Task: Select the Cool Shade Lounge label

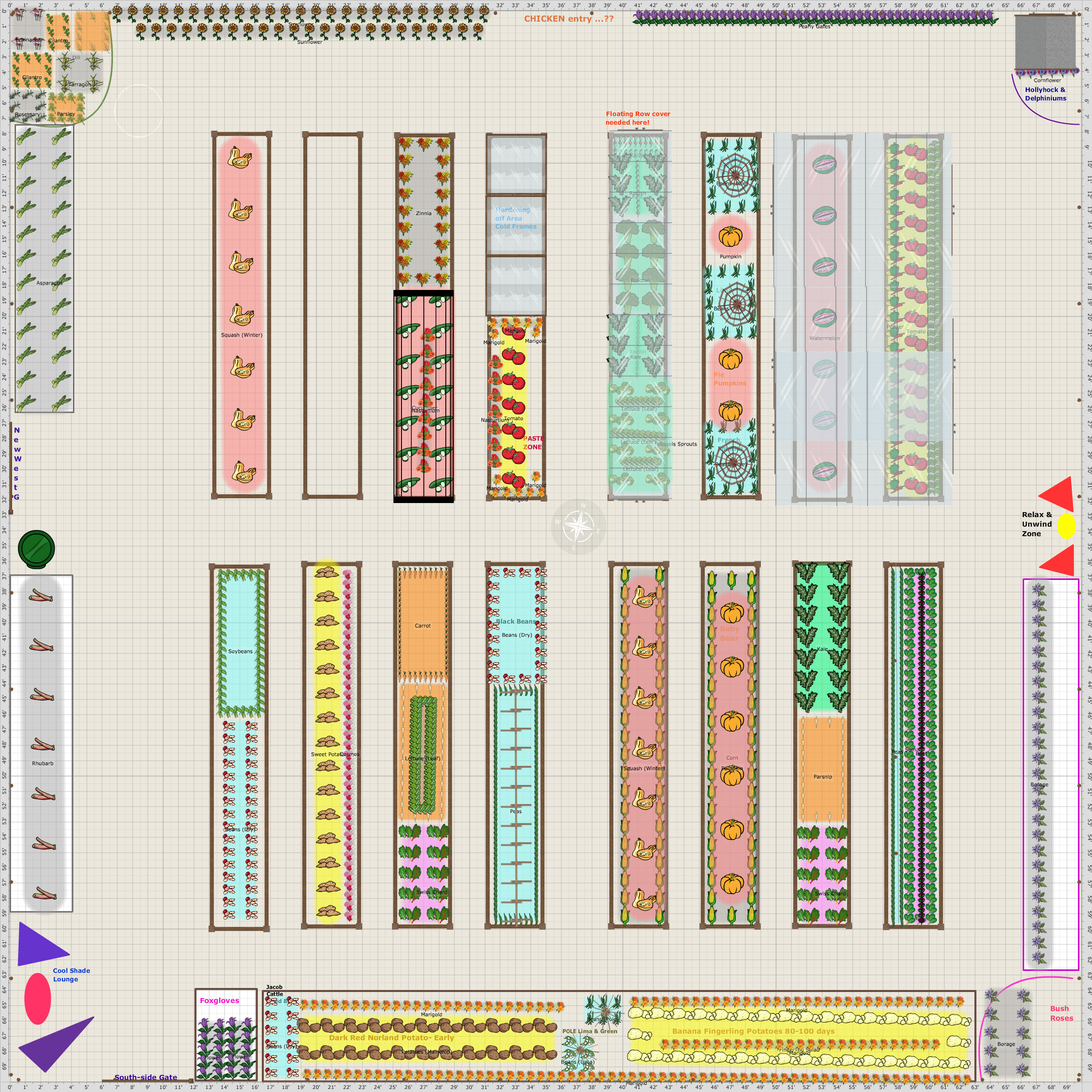Action: pyautogui.click(x=71, y=974)
